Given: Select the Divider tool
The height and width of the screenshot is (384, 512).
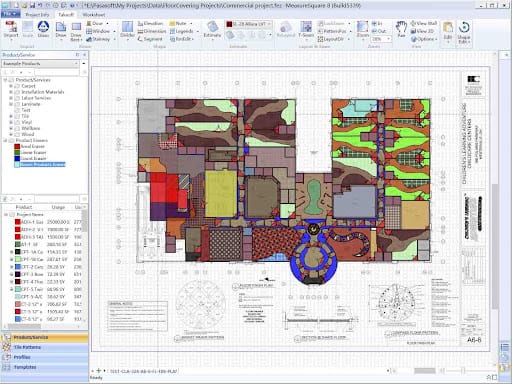Looking at the screenshot, I should tap(127, 29).
